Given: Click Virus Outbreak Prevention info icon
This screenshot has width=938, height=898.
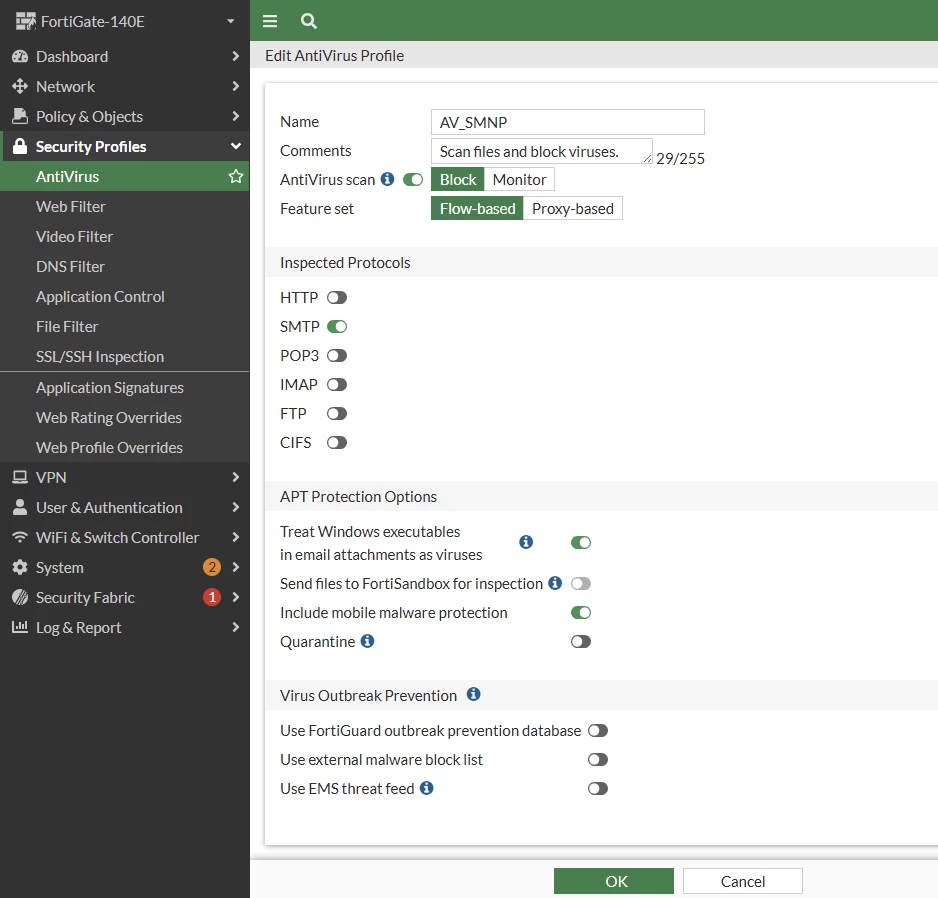Looking at the screenshot, I should point(473,694).
